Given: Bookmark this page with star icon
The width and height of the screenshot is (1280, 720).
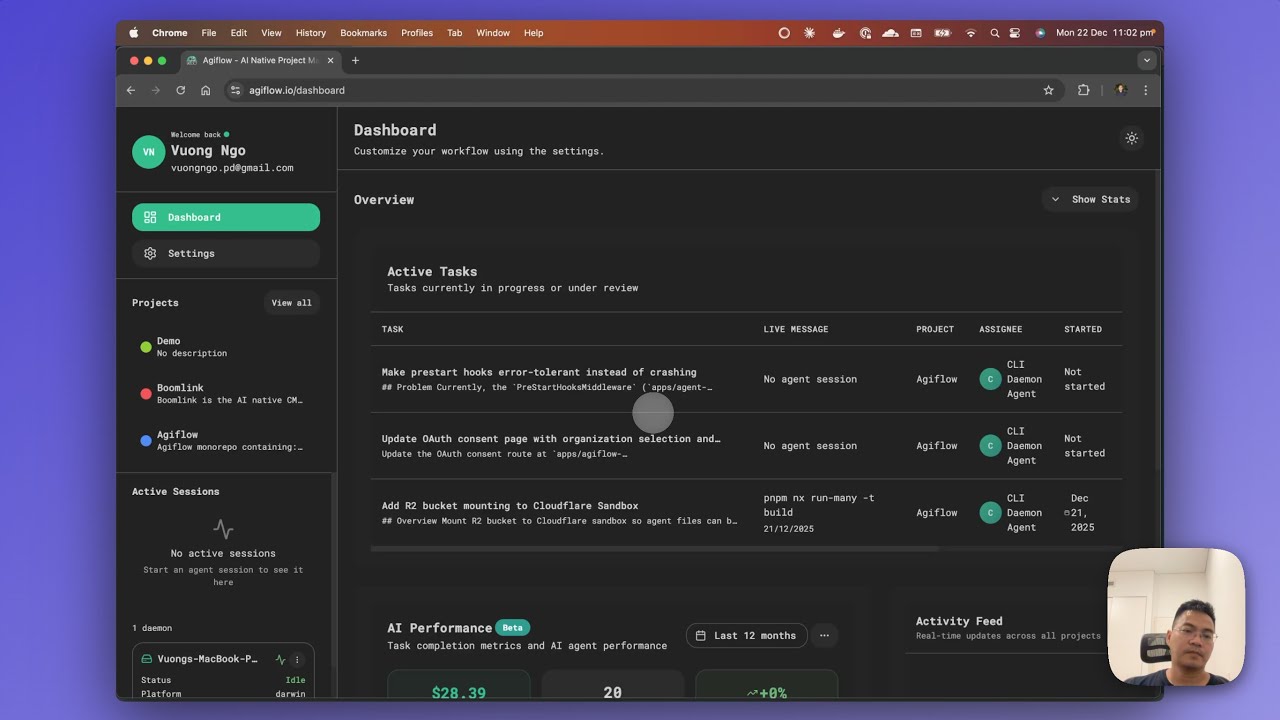Looking at the screenshot, I should point(1048,90).
